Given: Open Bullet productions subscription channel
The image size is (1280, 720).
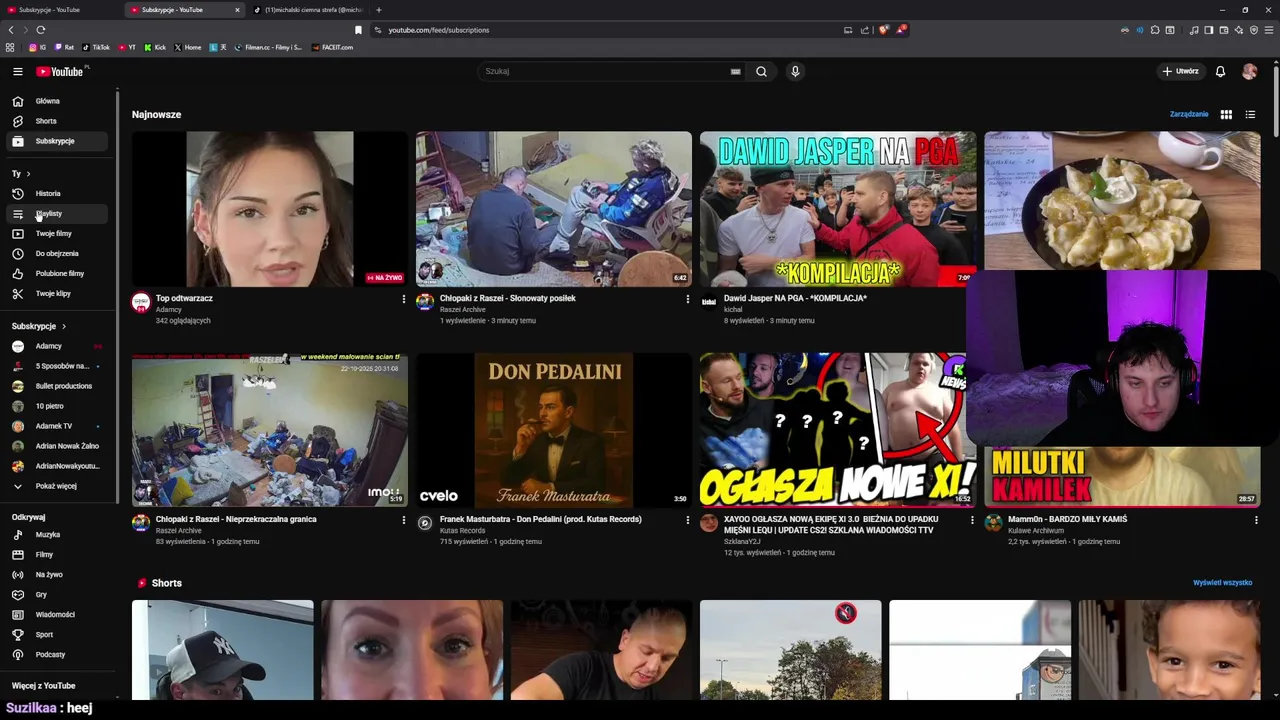Looking at the screenshot, I should (55, 386).
